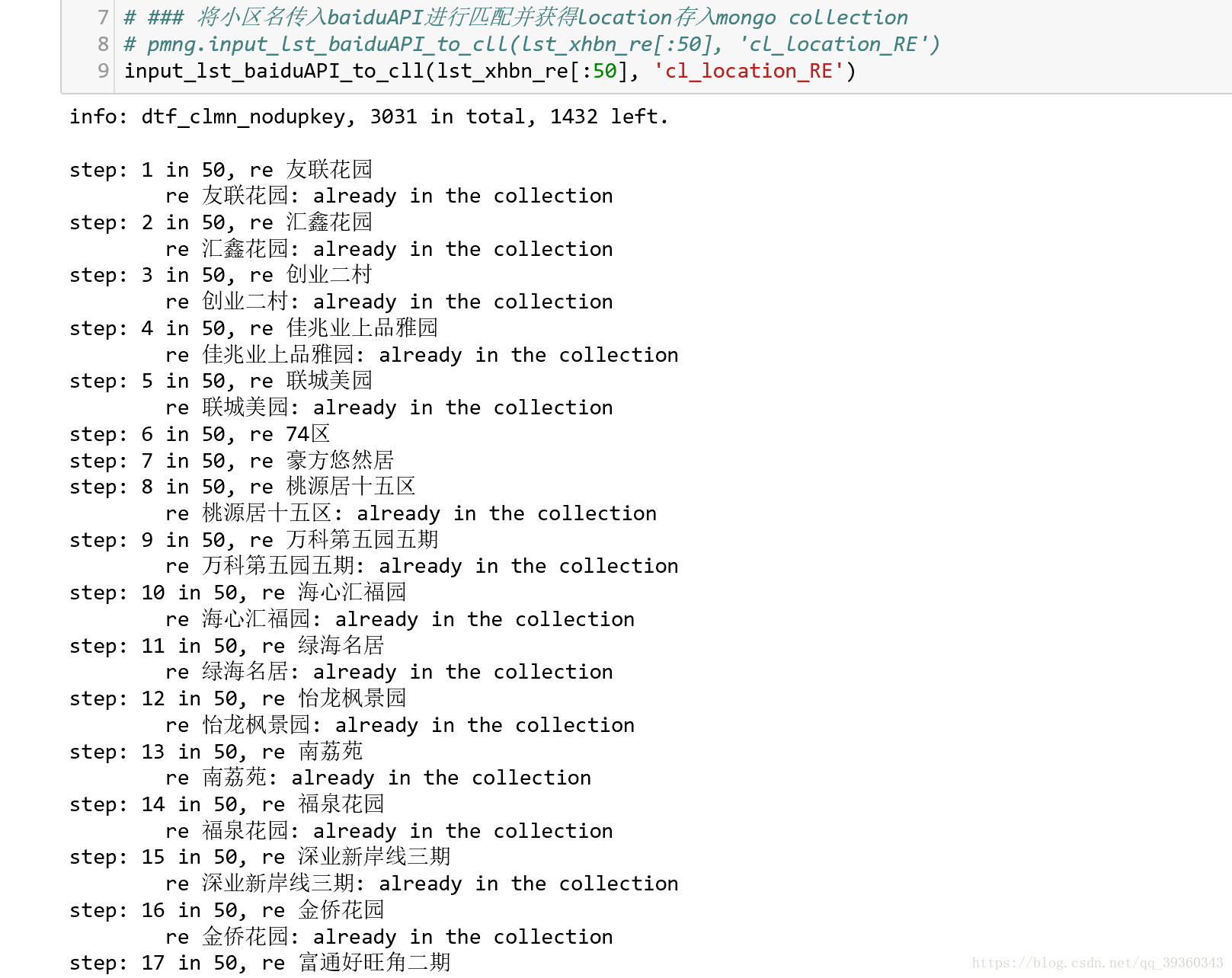Screen dimensions: 1232x978
Task: Click 're 友联花园: already in the collection'
Action: 389,196
